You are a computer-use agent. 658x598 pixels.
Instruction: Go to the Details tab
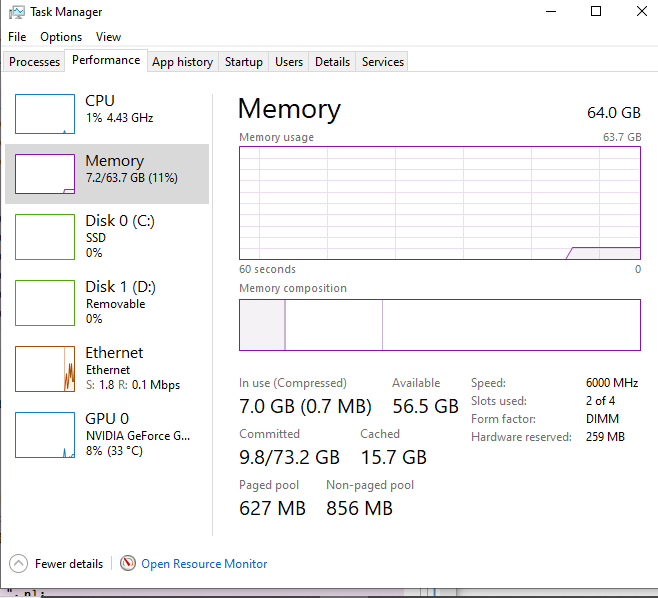[332, 62]
